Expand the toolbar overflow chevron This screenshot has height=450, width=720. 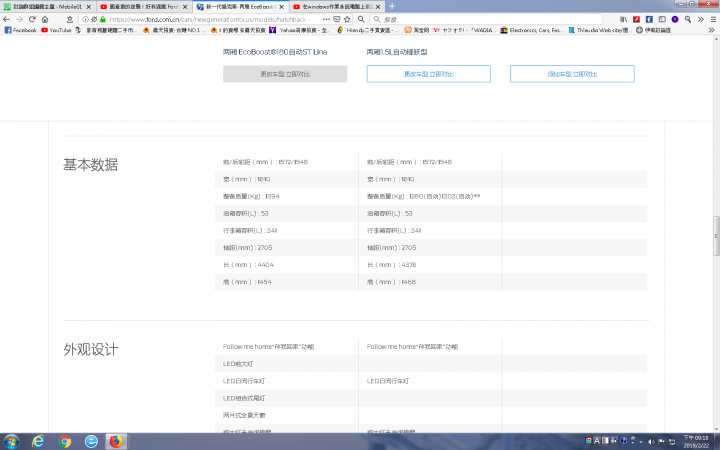(x=700, y=19)
